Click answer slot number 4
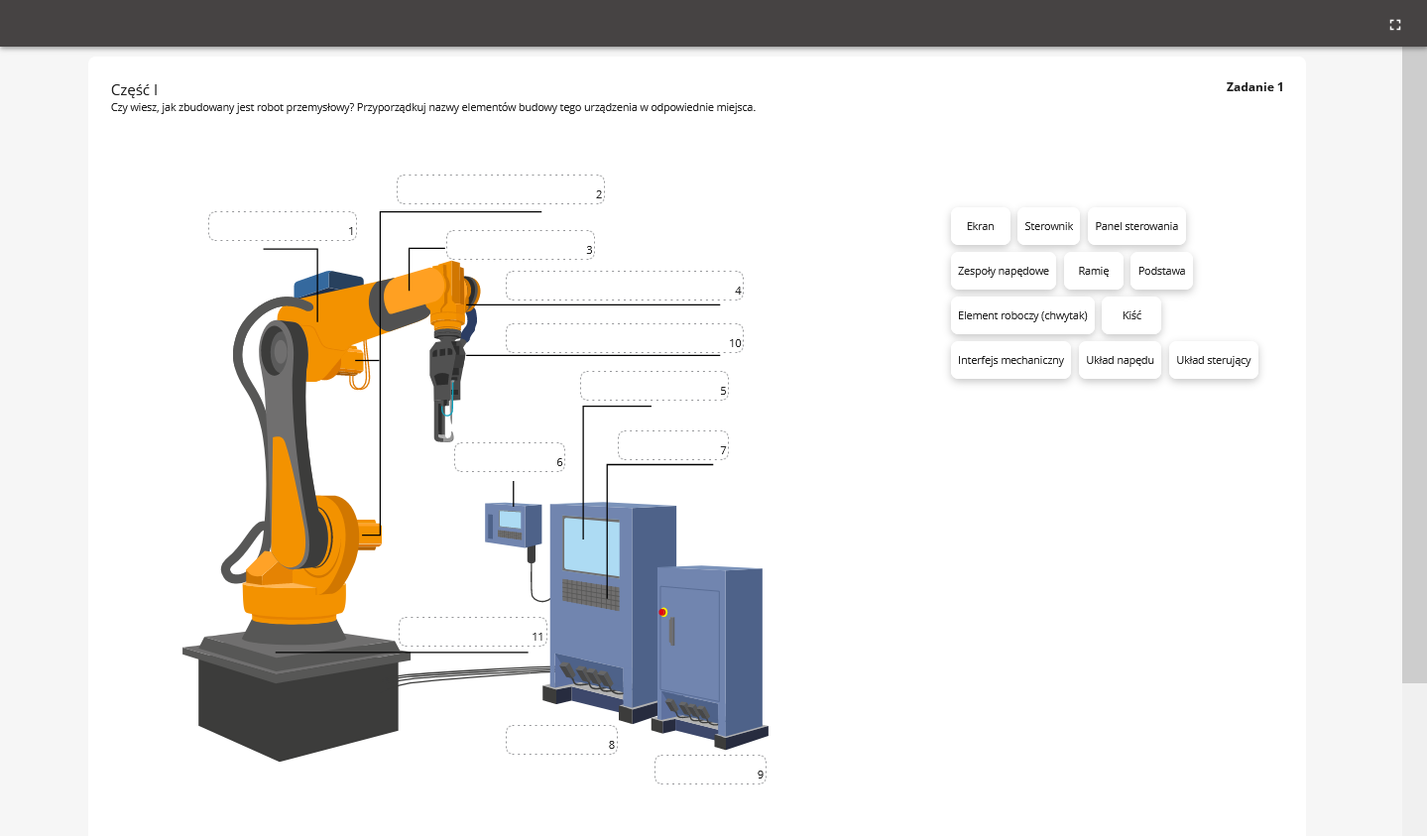The image size is (1427, 840). (624, 286)
